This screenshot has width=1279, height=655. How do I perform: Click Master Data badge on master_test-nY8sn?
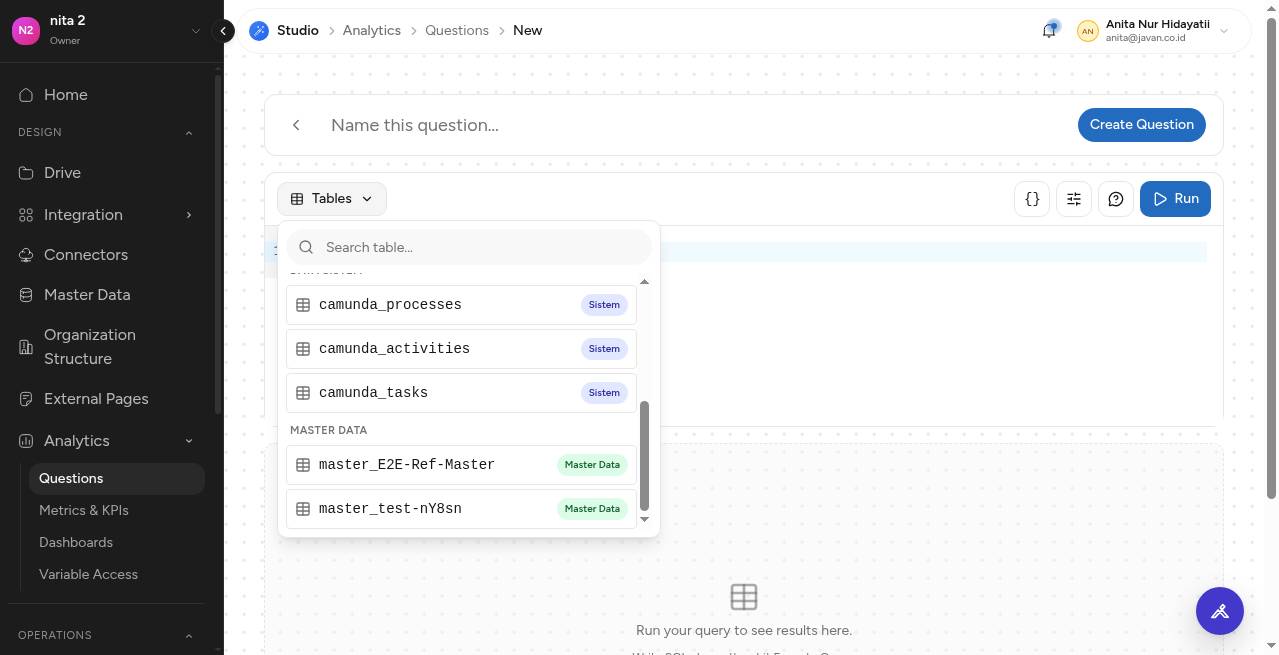click(x=592, y=509)
